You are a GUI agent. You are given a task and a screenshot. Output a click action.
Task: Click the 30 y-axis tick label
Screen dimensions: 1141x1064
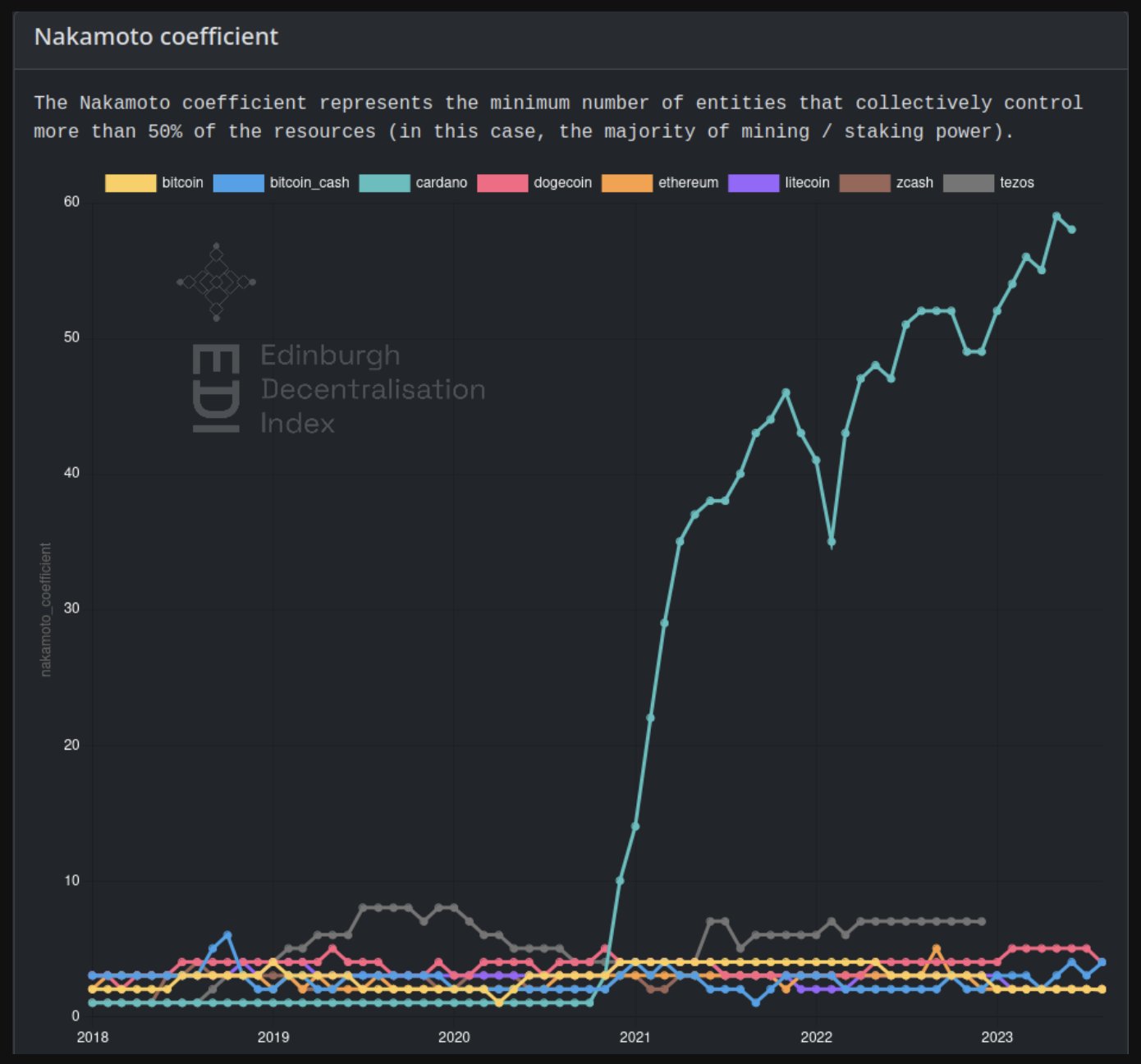[x=71, y=608]
